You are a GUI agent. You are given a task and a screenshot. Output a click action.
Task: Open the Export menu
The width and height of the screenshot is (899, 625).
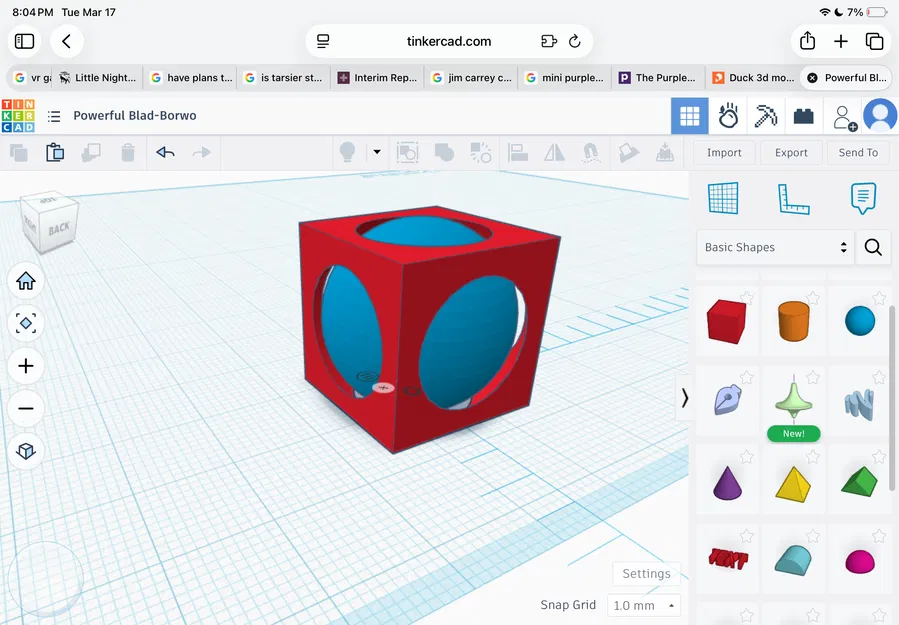click(x=791, y=152)
